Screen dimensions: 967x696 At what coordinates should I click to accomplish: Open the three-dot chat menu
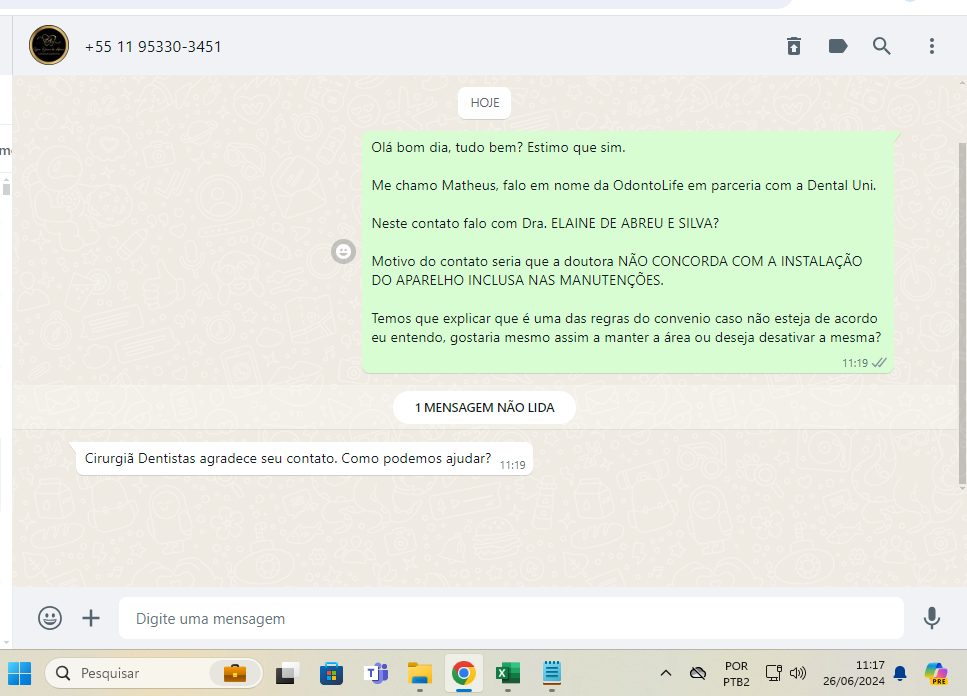click(932, 46)
